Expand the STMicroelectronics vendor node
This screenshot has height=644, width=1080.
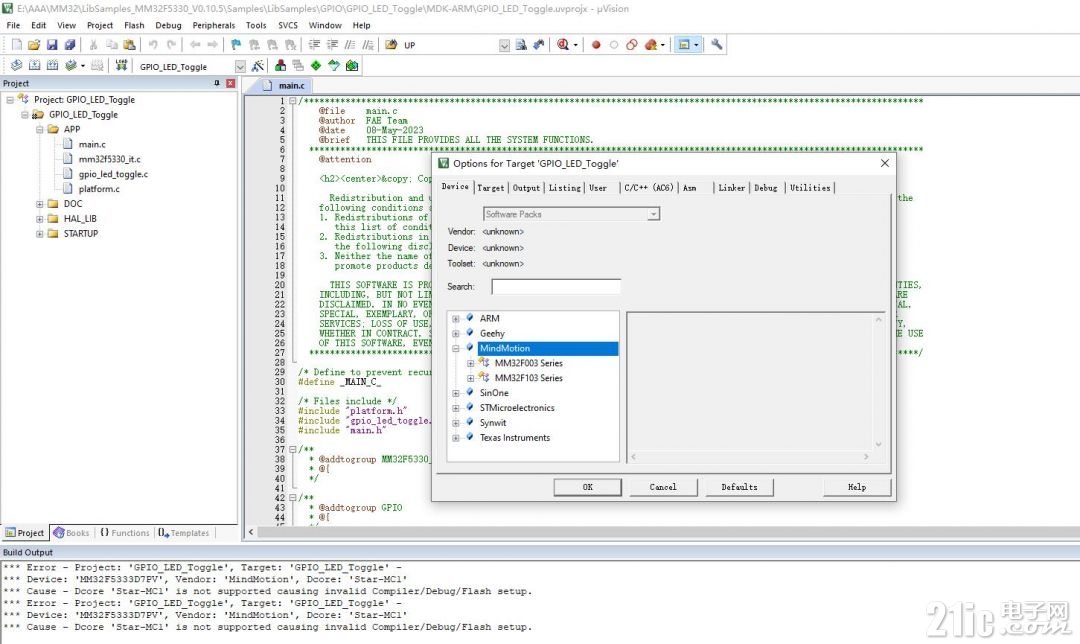pos(455,408)
